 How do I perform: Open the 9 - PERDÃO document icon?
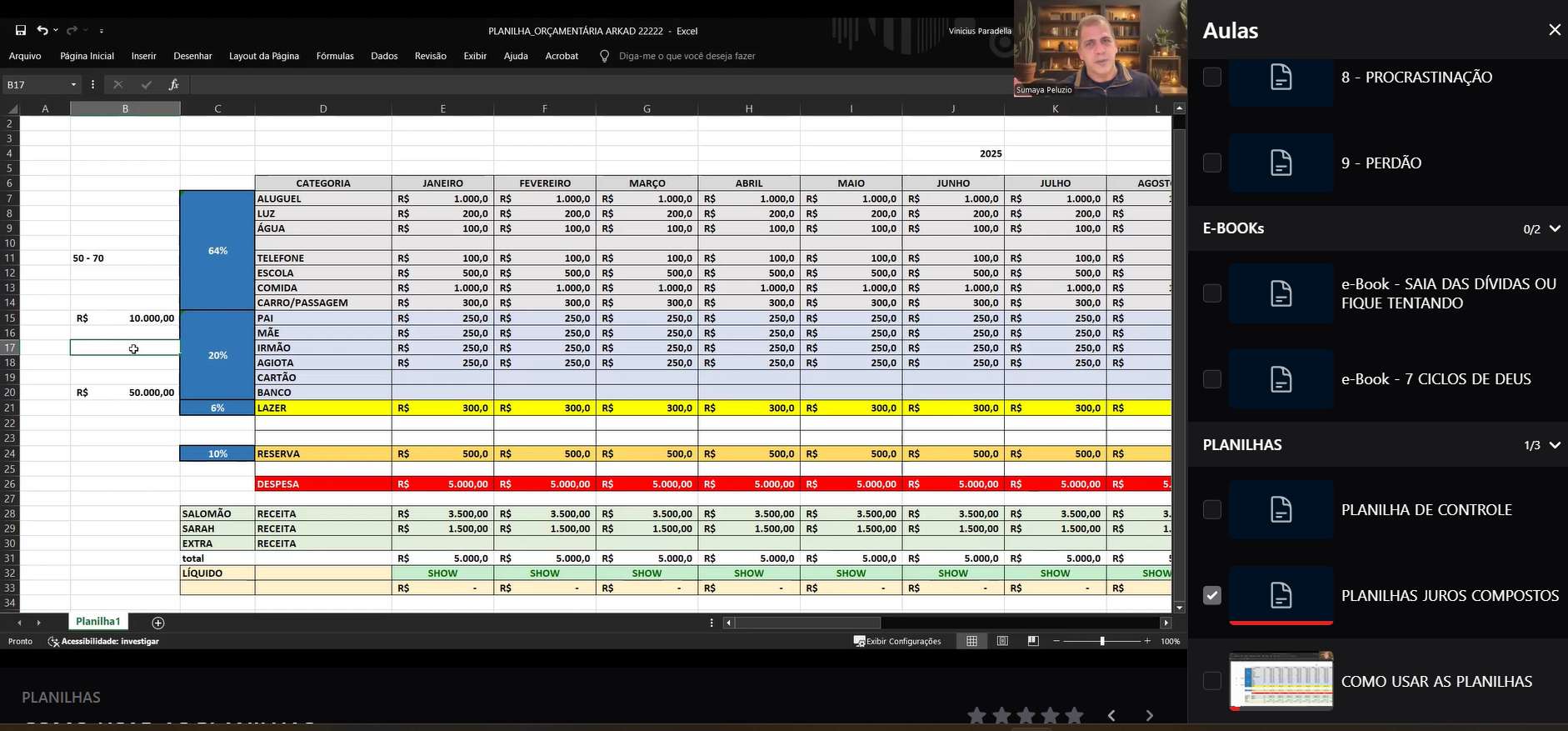click(x=1281, y=163)
